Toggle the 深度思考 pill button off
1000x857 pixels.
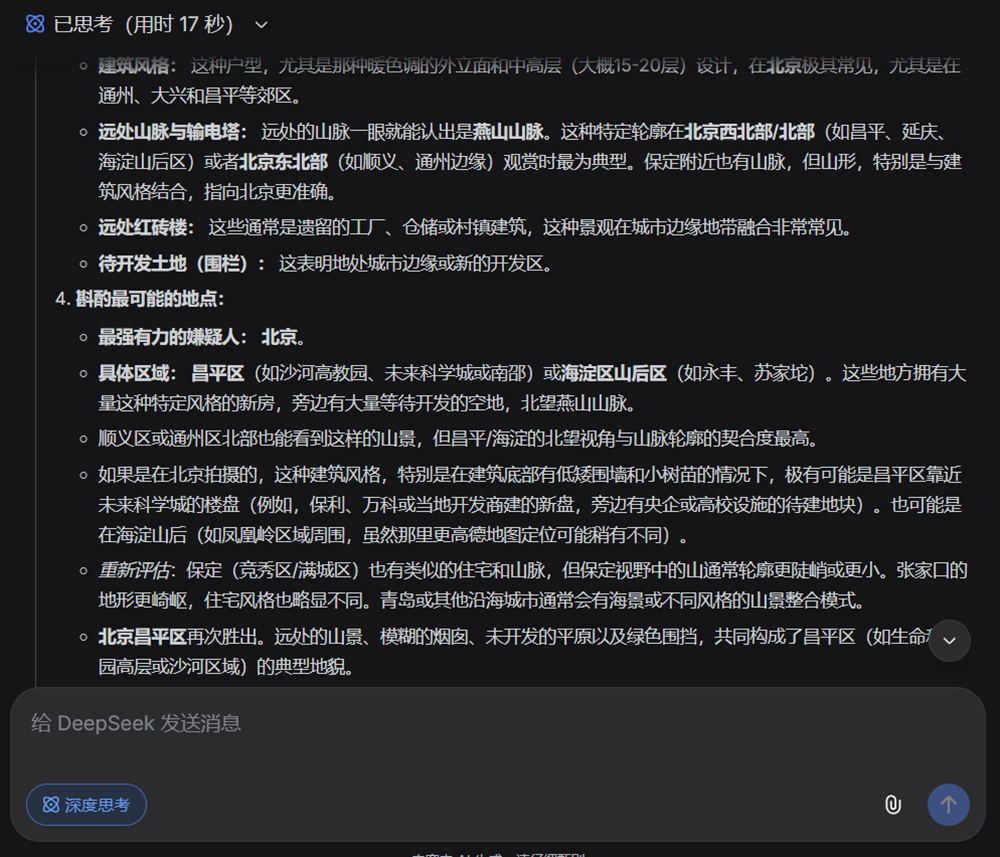click(86, 805)
